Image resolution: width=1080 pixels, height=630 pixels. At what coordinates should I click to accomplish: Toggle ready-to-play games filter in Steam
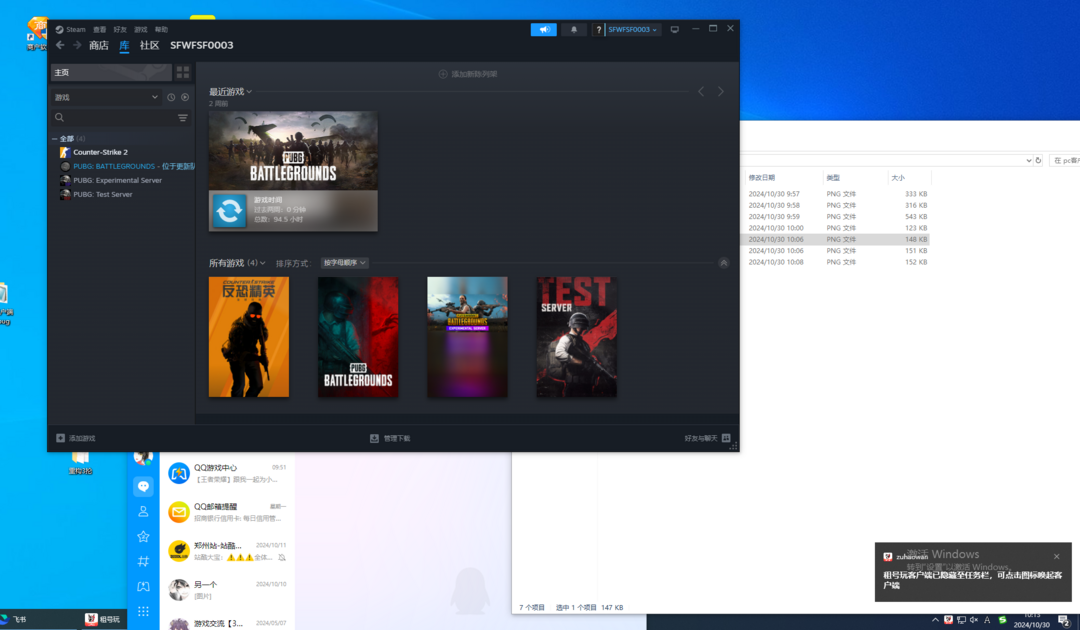[185, 98]
